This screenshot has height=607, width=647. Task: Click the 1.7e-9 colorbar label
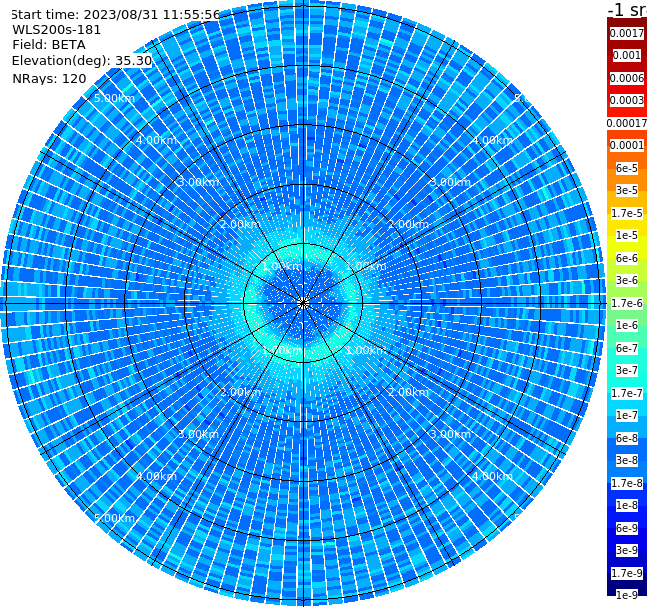click(x=627, y=573)
